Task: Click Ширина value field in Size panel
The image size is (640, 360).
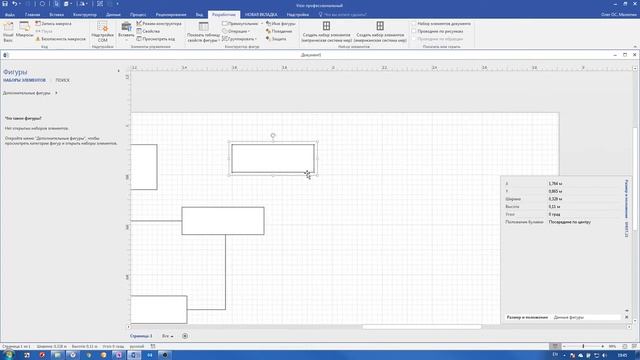Action: [x=584, y=199]
